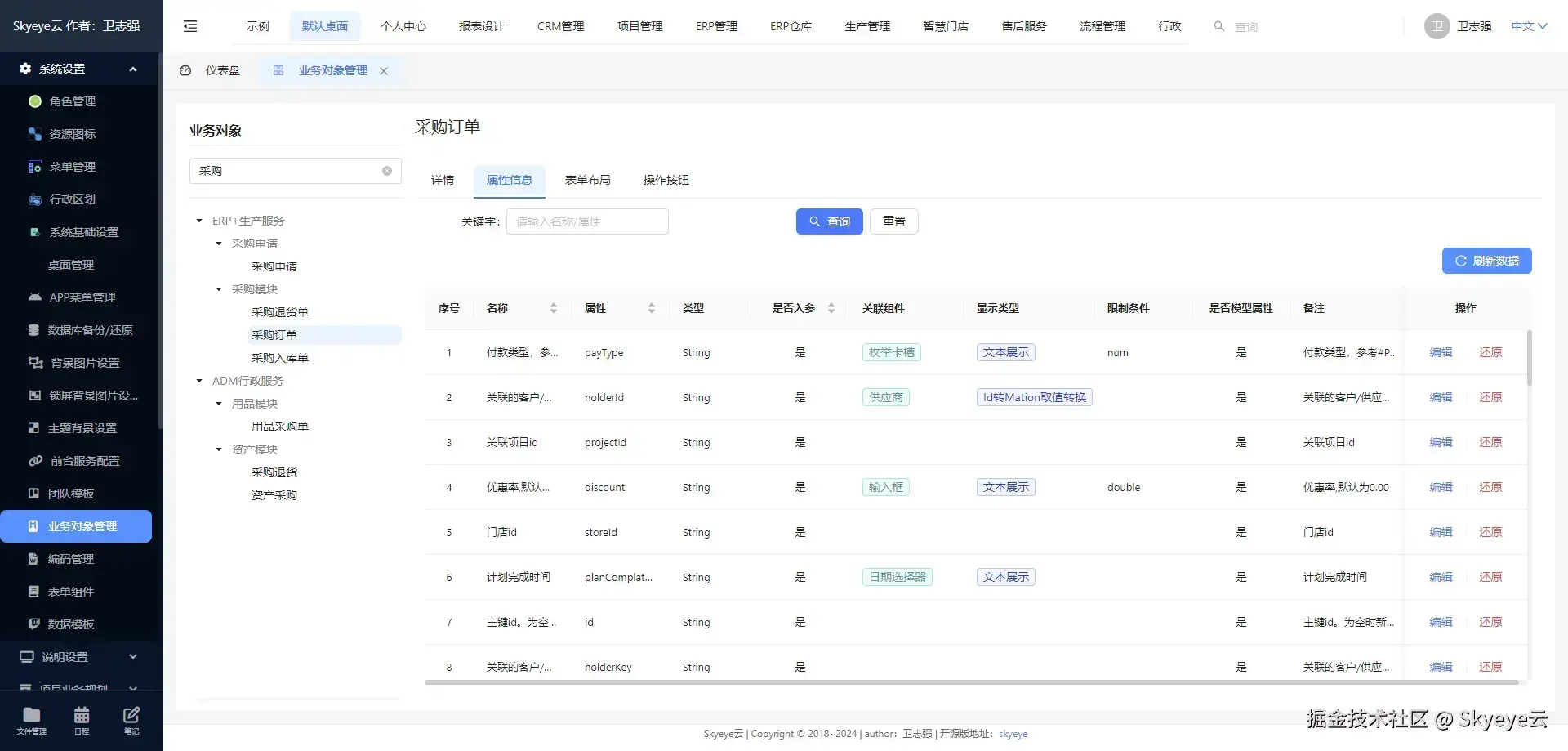
Task: Select 采购退货单 in the tree
Action: point(280,312)
